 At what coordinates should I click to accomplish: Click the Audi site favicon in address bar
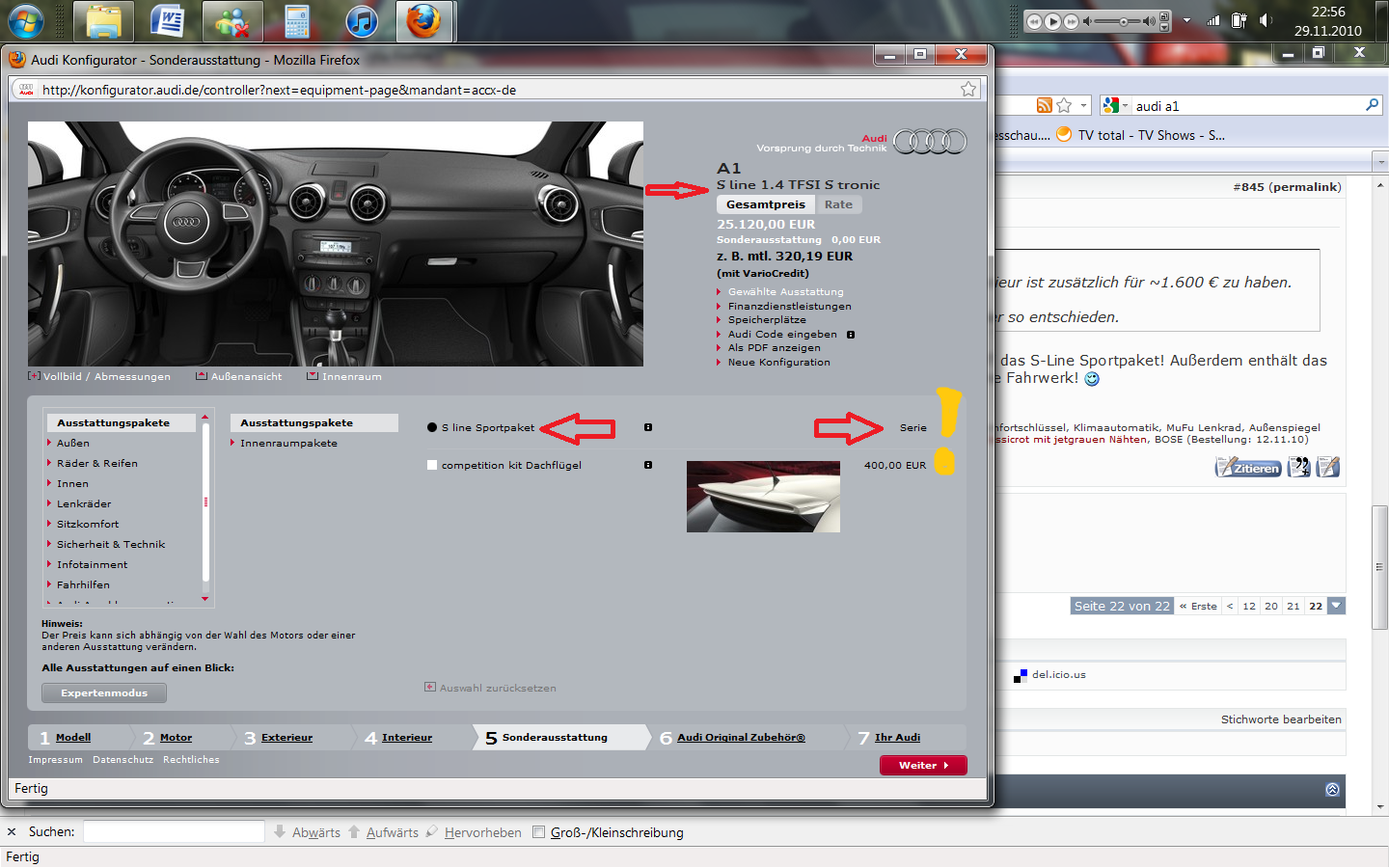pos(26,90)
